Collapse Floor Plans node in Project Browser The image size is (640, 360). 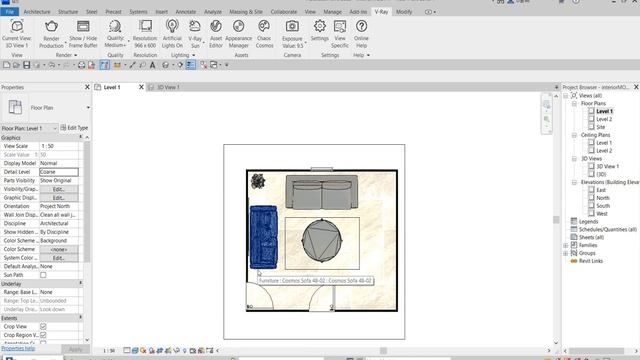[574, 104]
